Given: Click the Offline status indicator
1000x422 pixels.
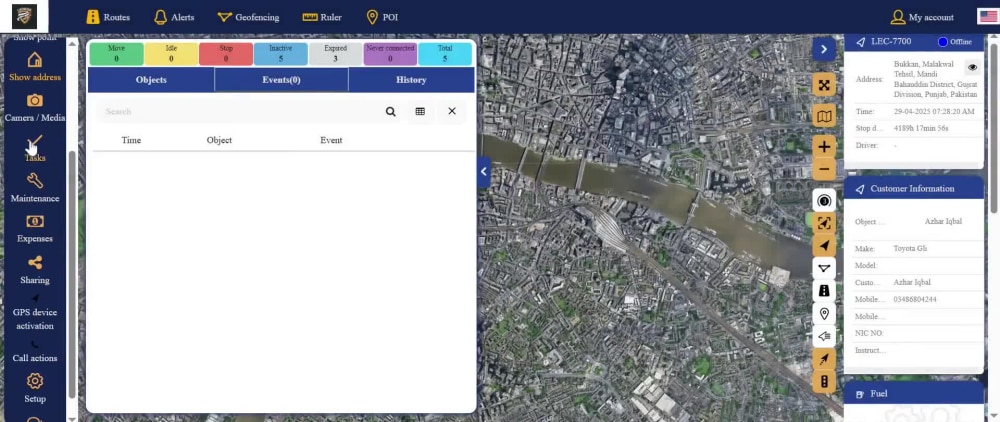Looking at the screenshot, I should [955, 42].
